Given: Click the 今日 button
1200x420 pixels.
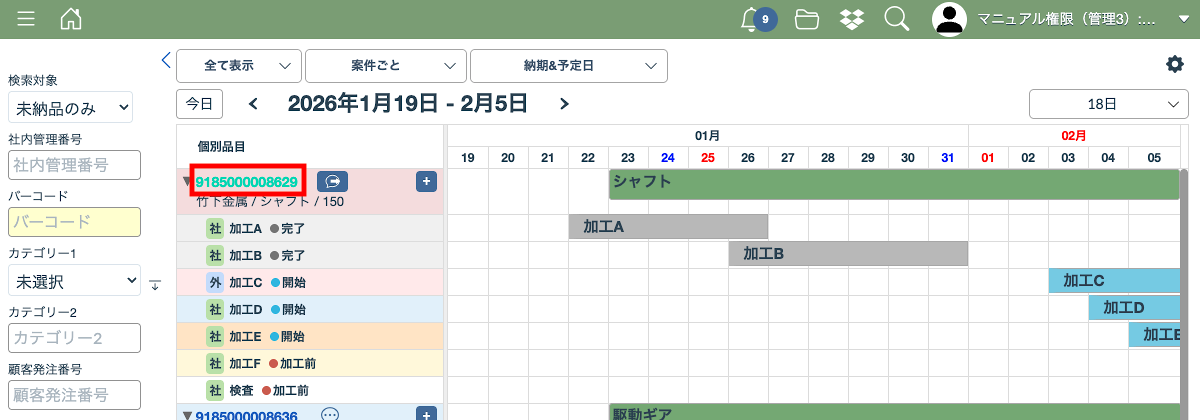Looking at the screenshot, I should tap(199, 103).
